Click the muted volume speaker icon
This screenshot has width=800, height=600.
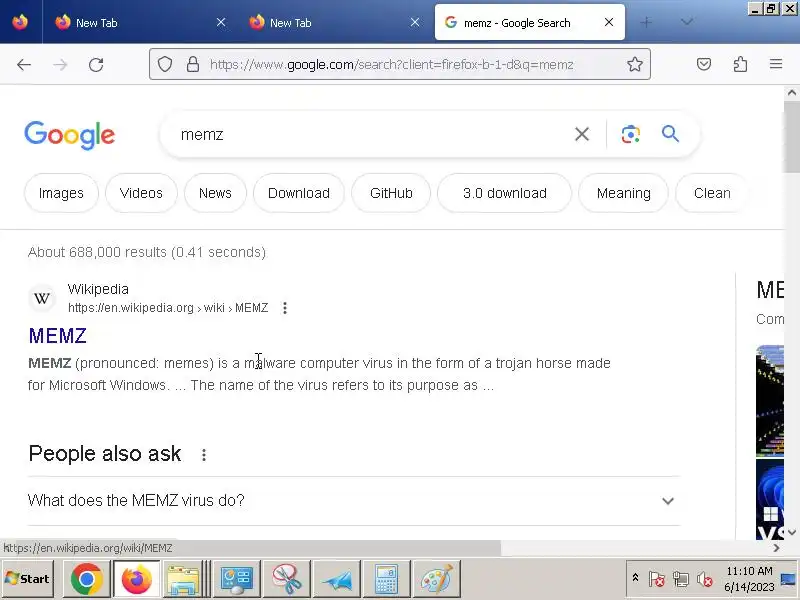coord(705,579)
